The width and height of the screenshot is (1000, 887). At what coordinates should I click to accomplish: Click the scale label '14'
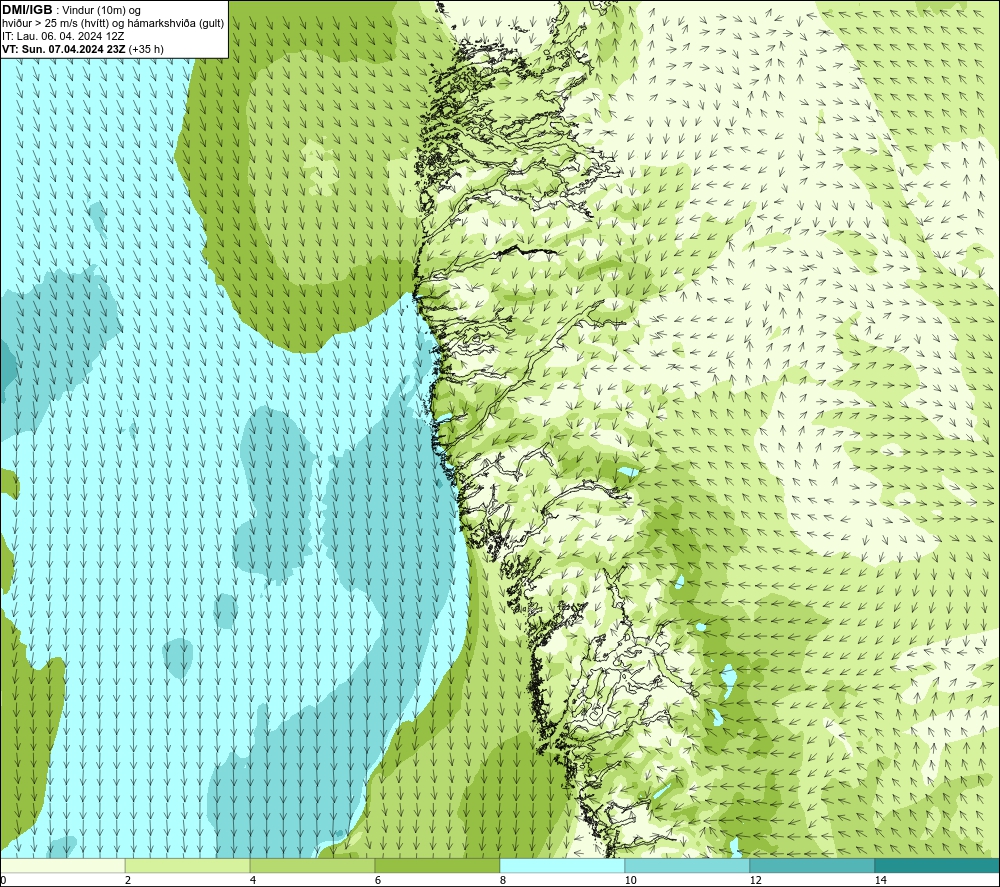point(880,881)
